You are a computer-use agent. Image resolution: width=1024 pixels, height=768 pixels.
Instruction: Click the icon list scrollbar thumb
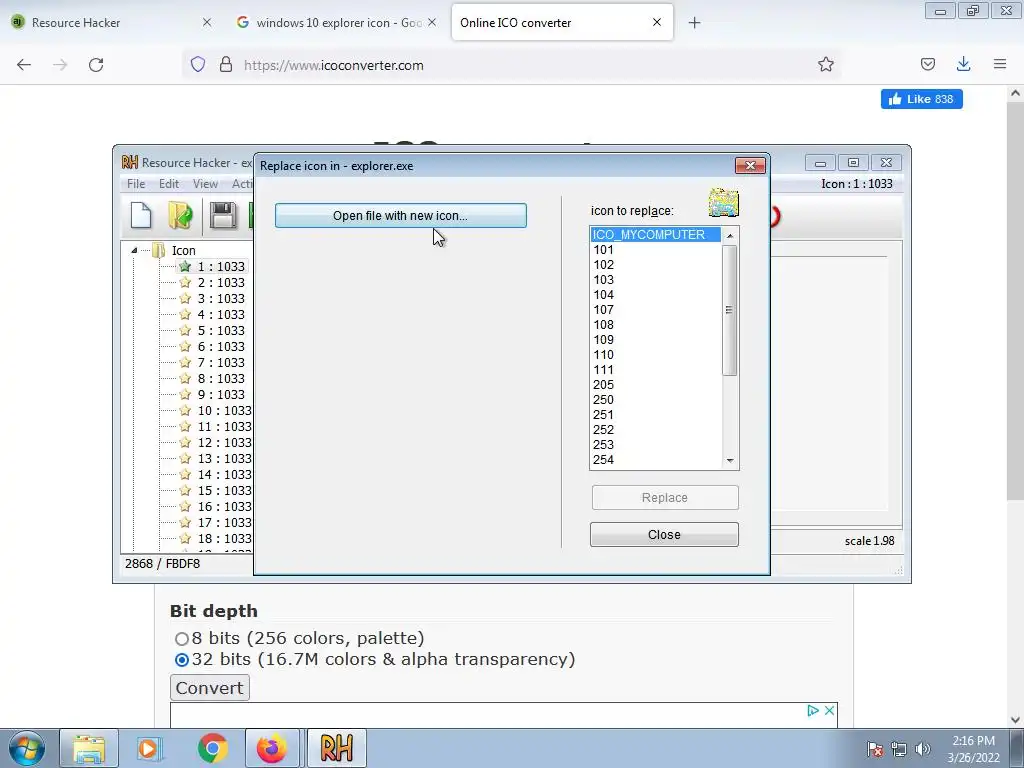tap(729, 310)
